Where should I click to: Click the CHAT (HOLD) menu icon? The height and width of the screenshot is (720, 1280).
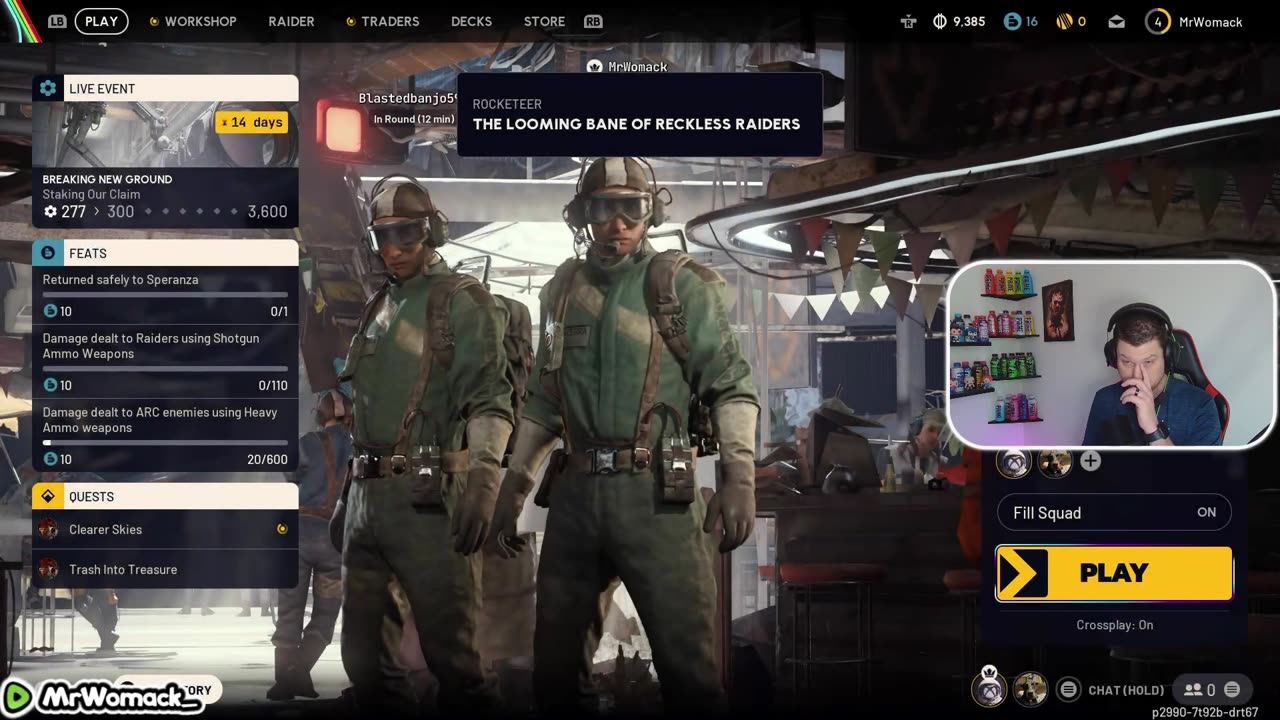(1069, 689)
